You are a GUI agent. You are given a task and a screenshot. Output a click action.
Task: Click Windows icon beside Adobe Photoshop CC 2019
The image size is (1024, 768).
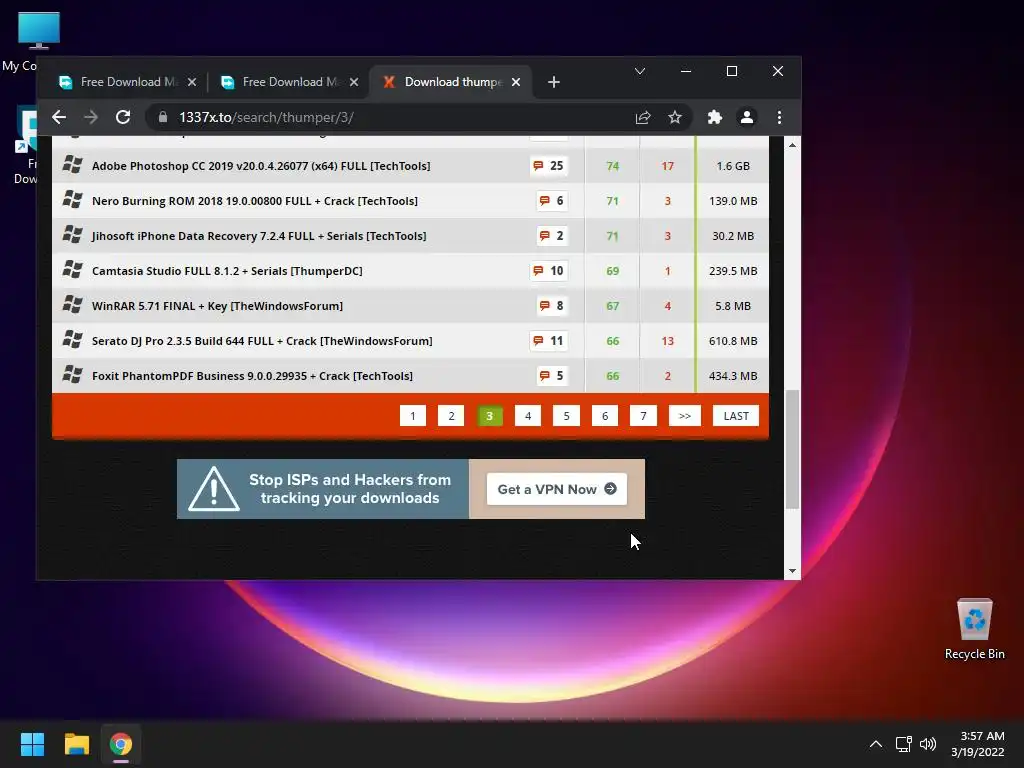[x=72, y=165]
